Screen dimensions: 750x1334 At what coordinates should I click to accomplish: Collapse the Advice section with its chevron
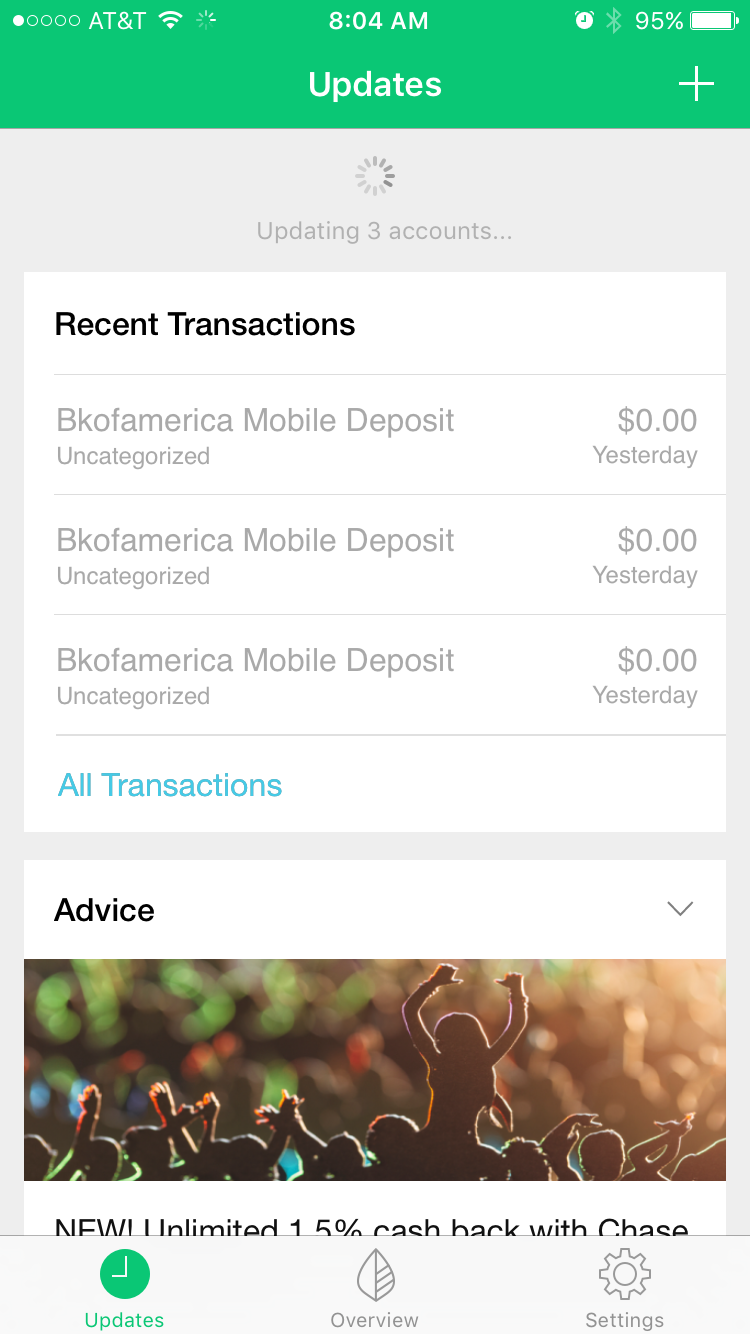click(680, 909)
